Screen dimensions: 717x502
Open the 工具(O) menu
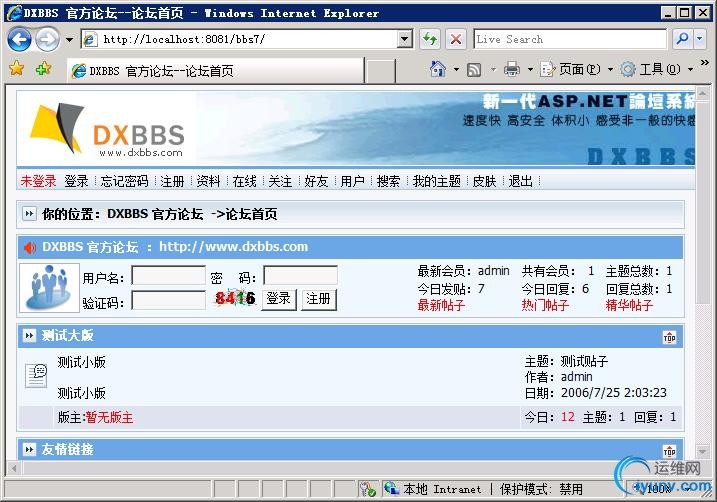[x=657, y=69]
